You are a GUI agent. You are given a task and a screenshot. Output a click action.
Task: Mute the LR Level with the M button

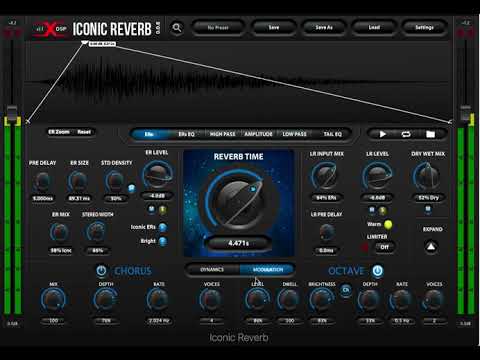[372, 210]
